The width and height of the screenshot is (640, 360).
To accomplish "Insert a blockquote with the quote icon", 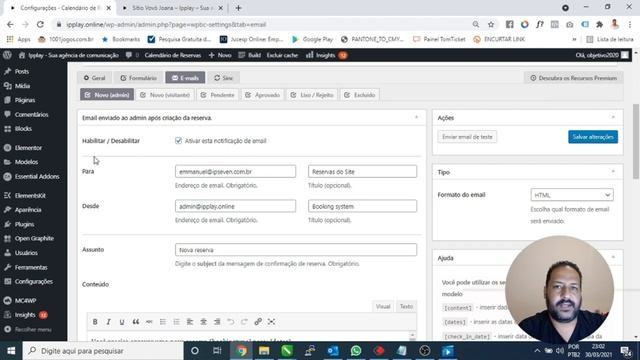I will (136, 322).
